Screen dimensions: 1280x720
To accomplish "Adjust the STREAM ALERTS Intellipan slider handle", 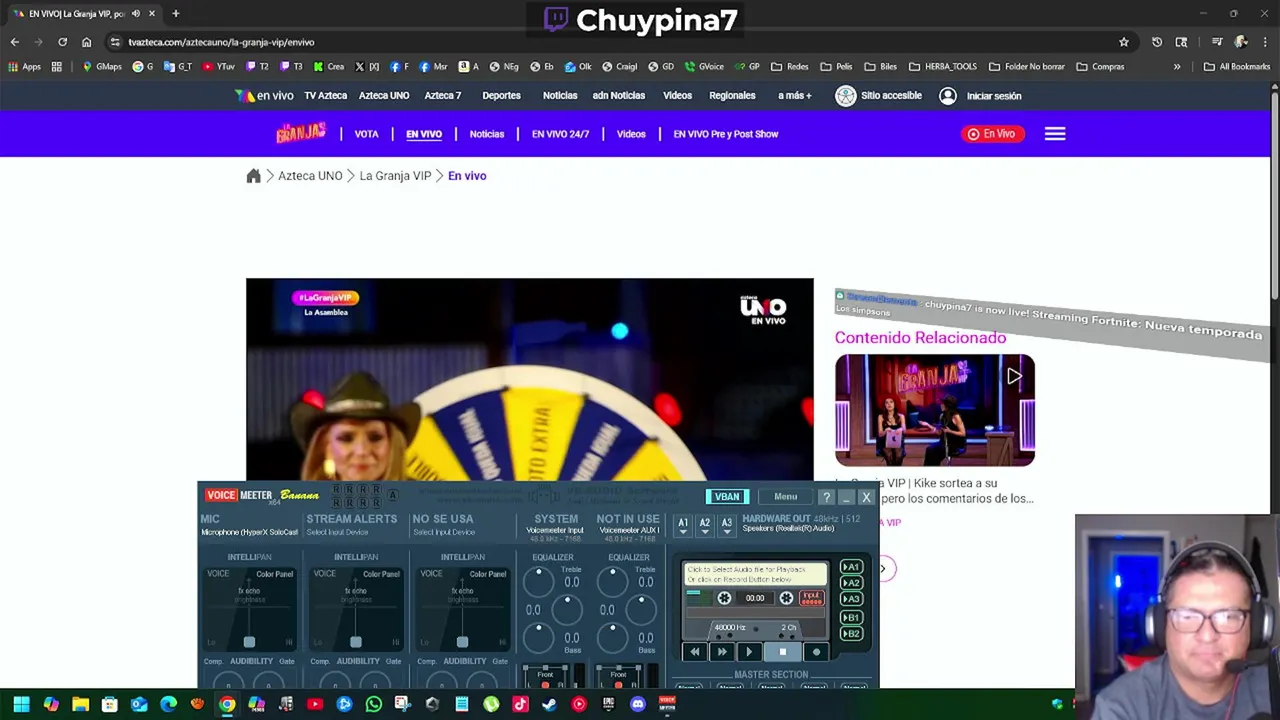I will 356,642.
